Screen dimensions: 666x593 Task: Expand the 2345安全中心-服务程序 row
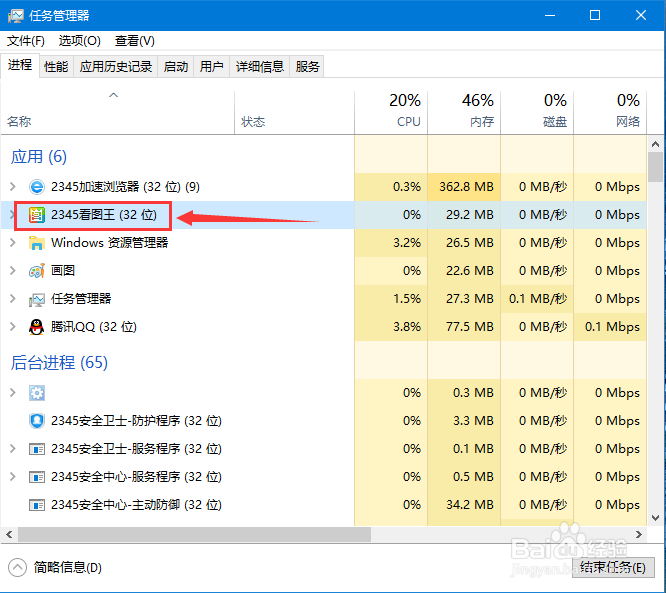point(13,477)
